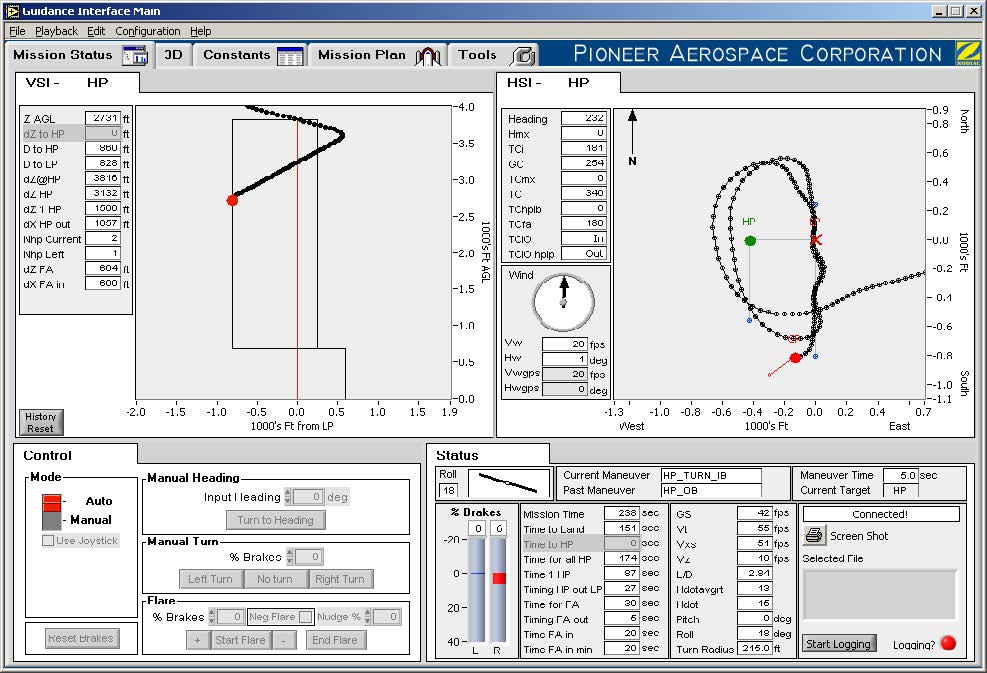Click the Current Maneuver HP_TURN_IB field
This screenshot has width=987, height=673.
click(711, 475)
